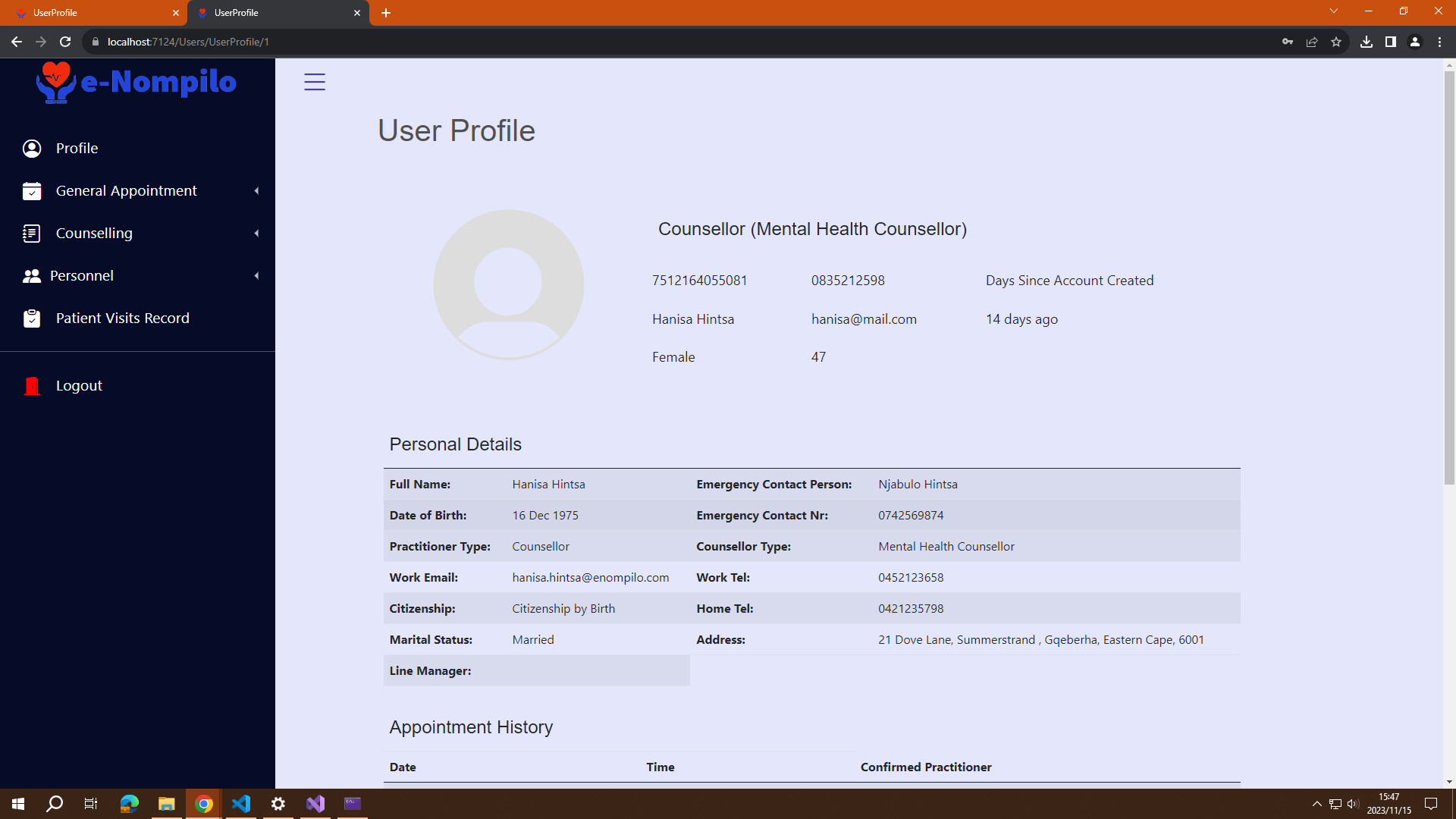1456x819 pixels.
Task: Switch to the first UserProfile tab
Action: pyautogui.click(x=93, y=13)
